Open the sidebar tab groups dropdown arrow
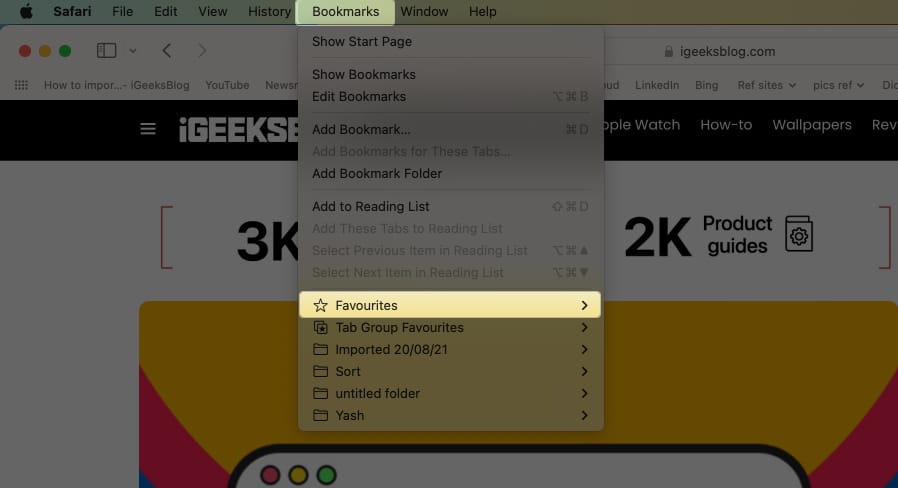Viewport: 898px width, 488px height. (133, 51)
